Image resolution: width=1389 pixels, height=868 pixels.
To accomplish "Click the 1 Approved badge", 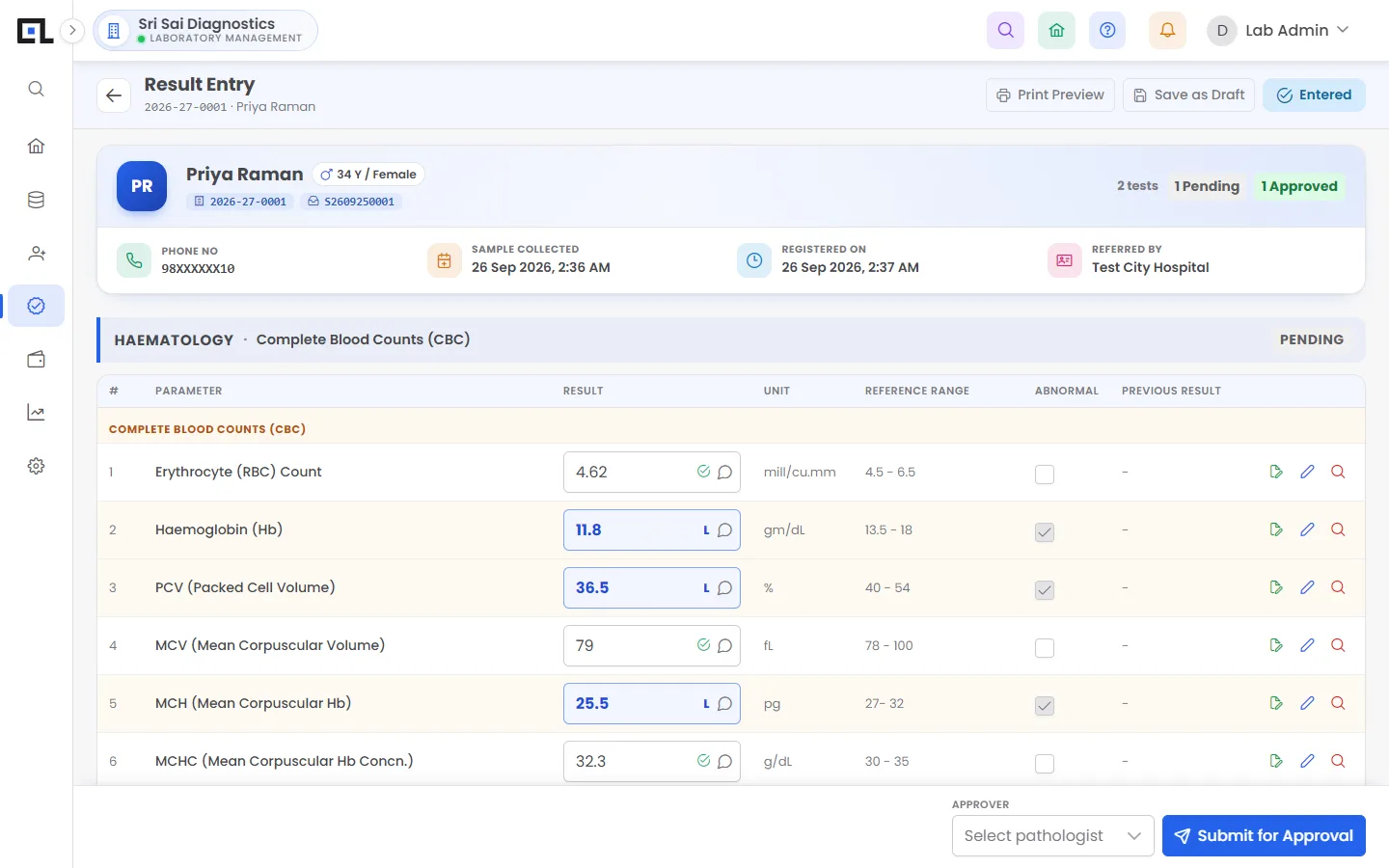I will coord(1299,186).
